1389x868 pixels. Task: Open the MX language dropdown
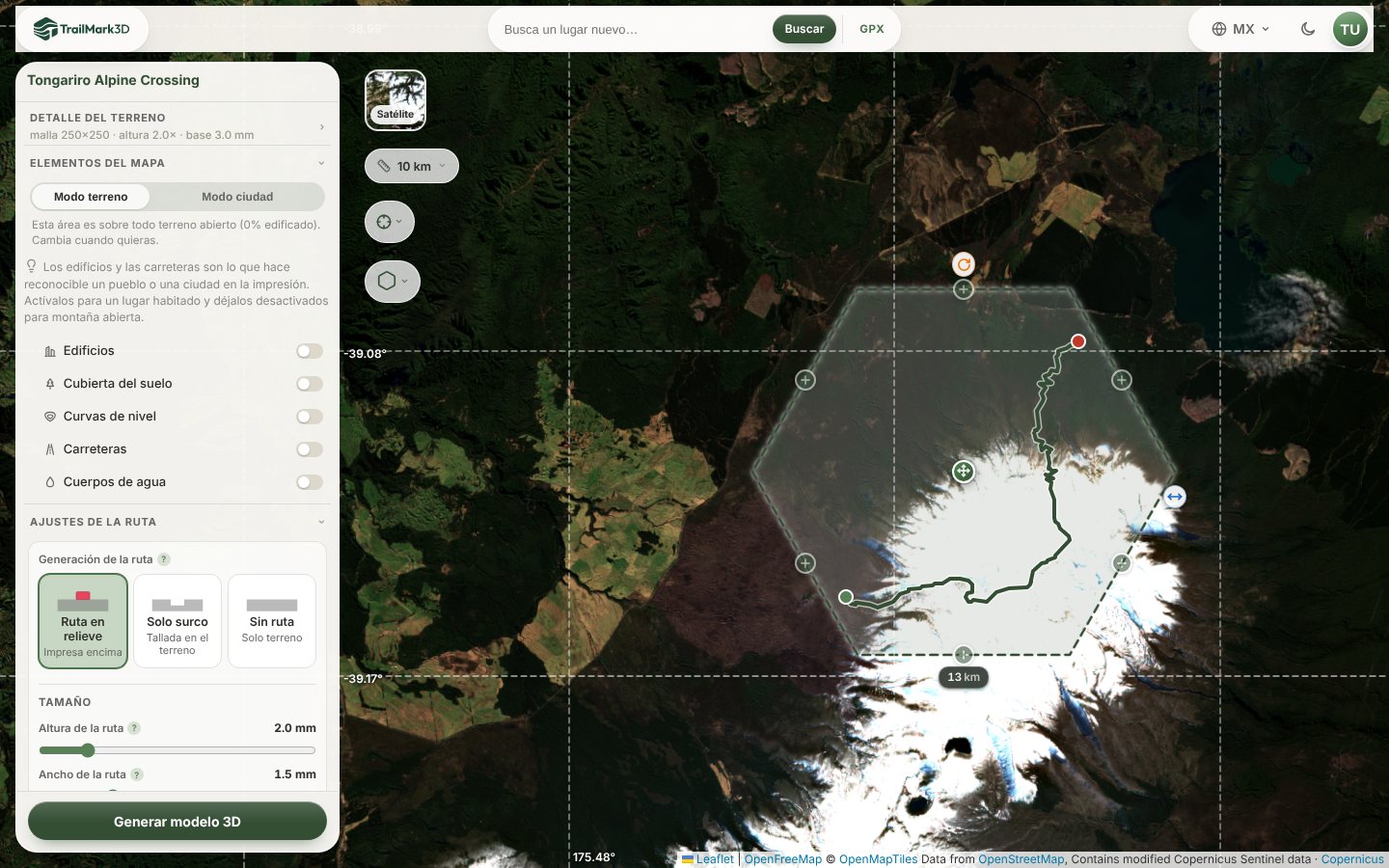click(1240, 29)
